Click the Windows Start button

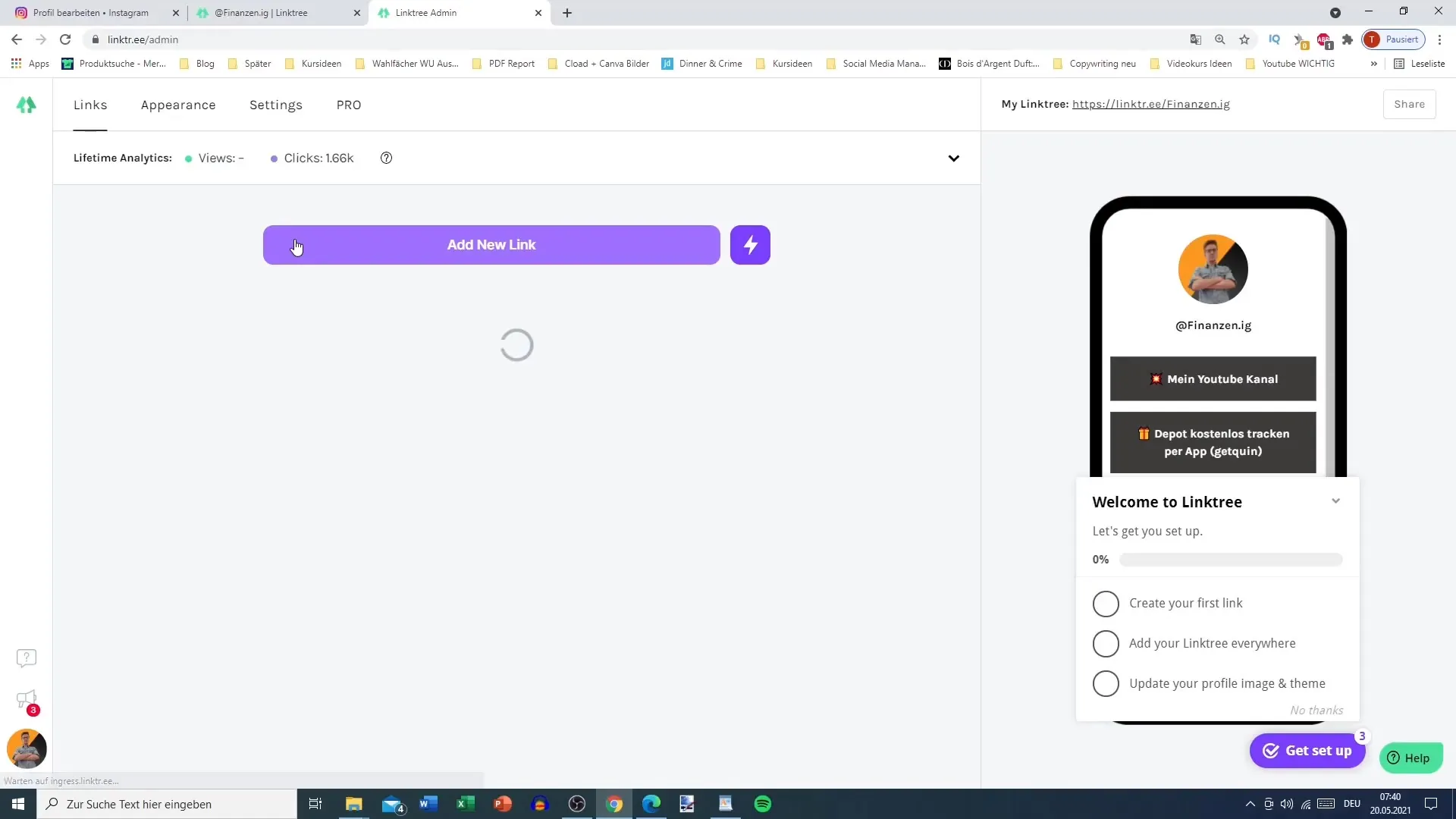18,804
